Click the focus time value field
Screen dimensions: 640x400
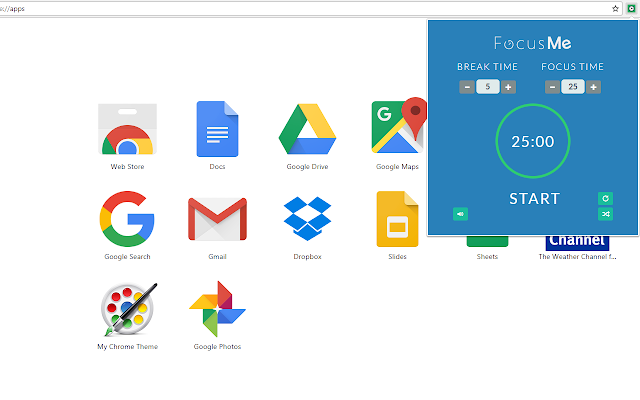click(x=573, y=87)
